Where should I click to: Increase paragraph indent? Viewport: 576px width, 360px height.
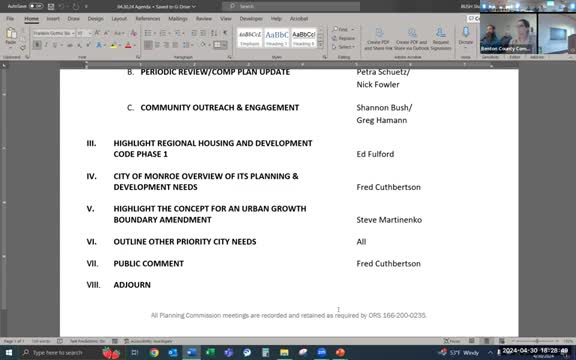204,33
